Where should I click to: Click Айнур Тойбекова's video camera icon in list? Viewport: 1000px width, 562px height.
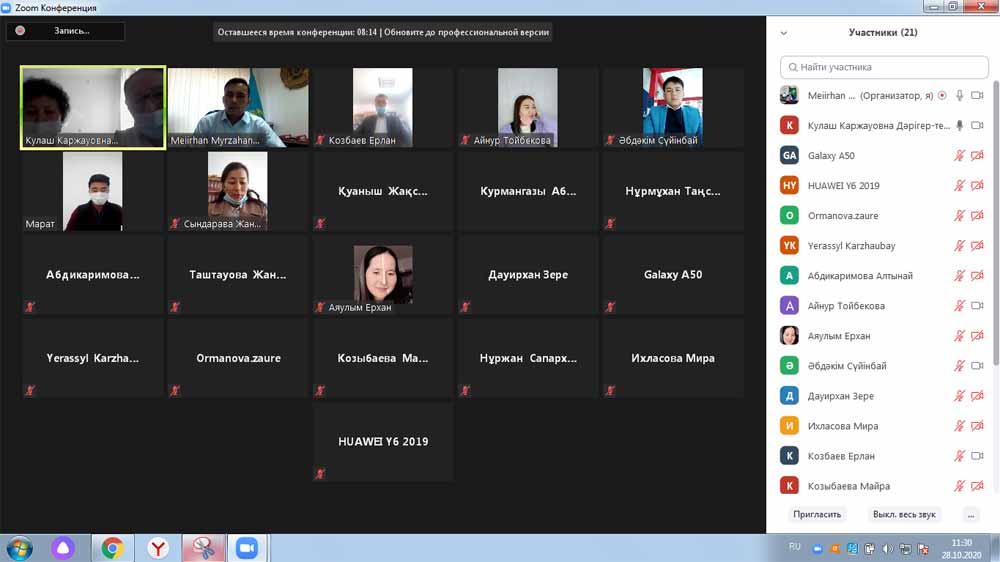click(977, 306)
